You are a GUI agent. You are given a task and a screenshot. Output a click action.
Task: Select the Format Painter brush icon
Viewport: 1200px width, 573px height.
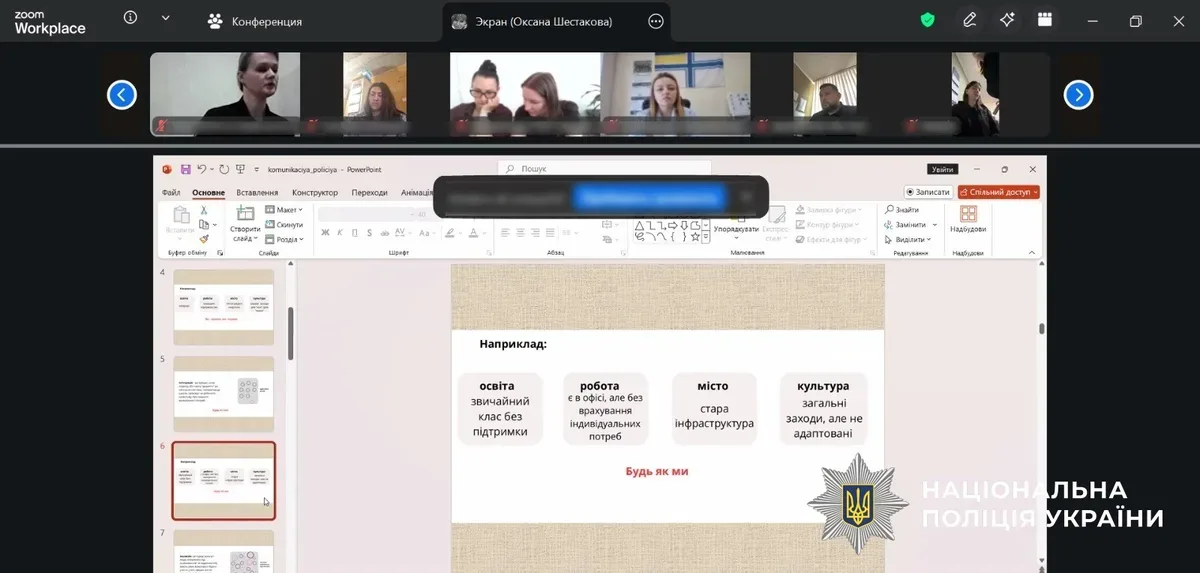[204, 238]
